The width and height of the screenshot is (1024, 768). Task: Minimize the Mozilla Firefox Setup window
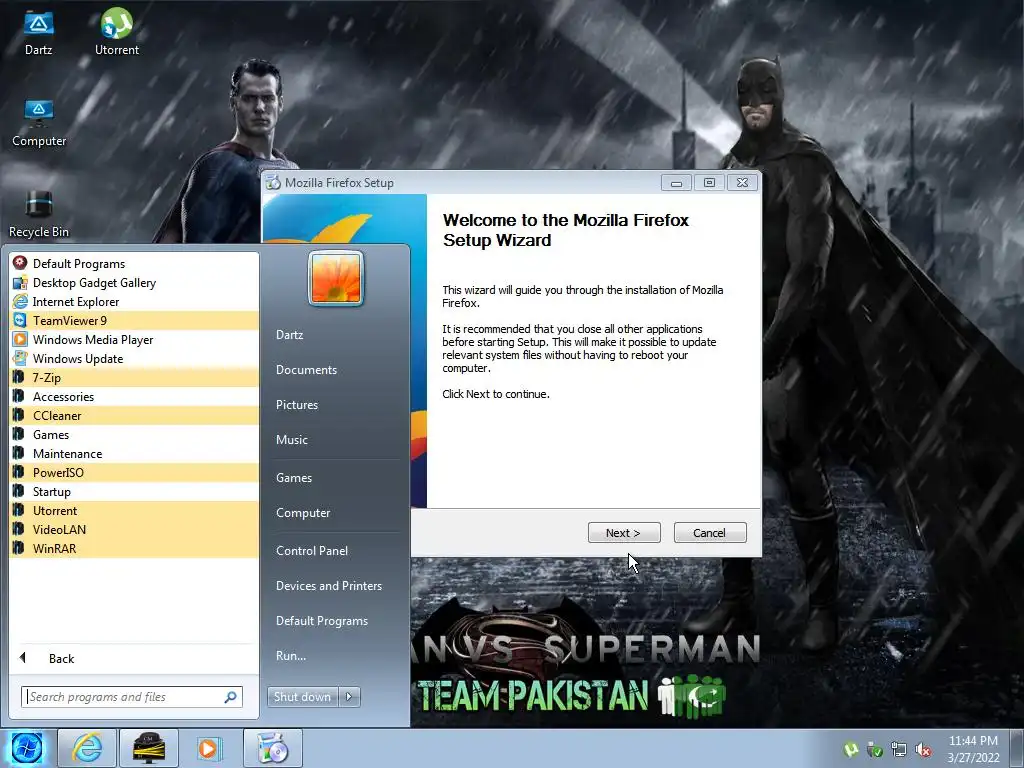pyautogui.click(x=677, y=183)
